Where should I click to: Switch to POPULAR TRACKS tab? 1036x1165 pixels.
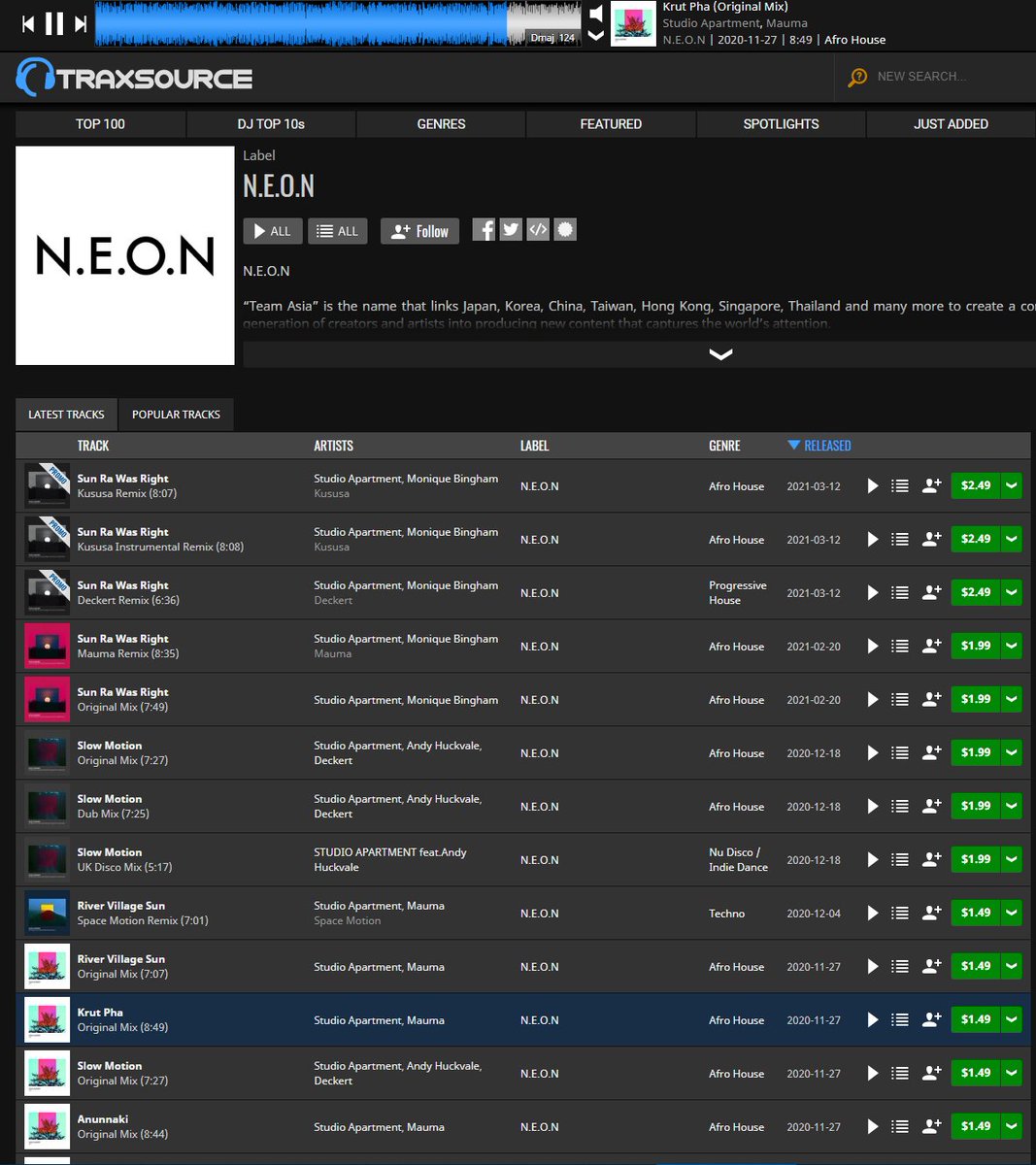click(176, 415)
